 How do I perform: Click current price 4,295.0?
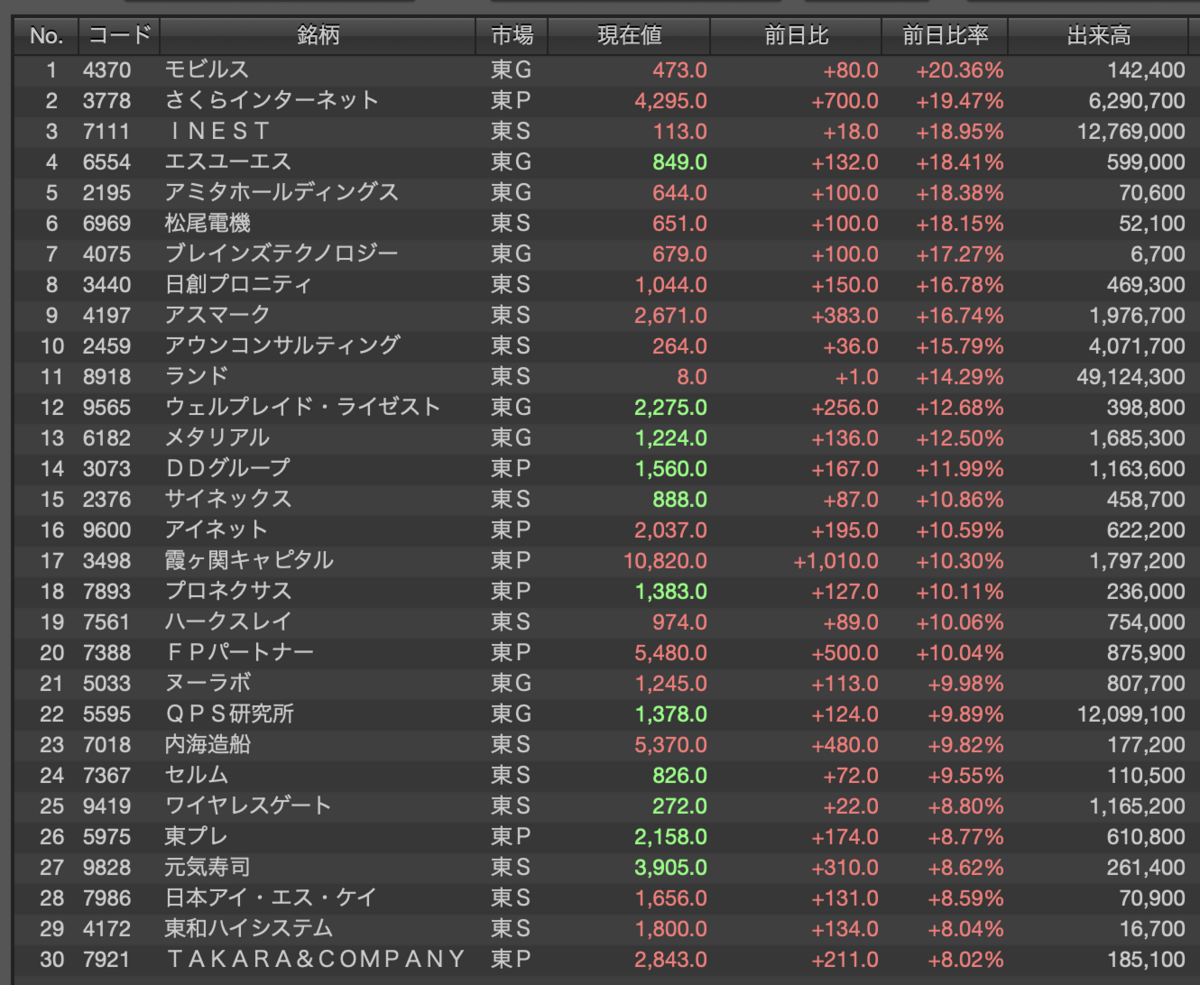click(671, 101)
